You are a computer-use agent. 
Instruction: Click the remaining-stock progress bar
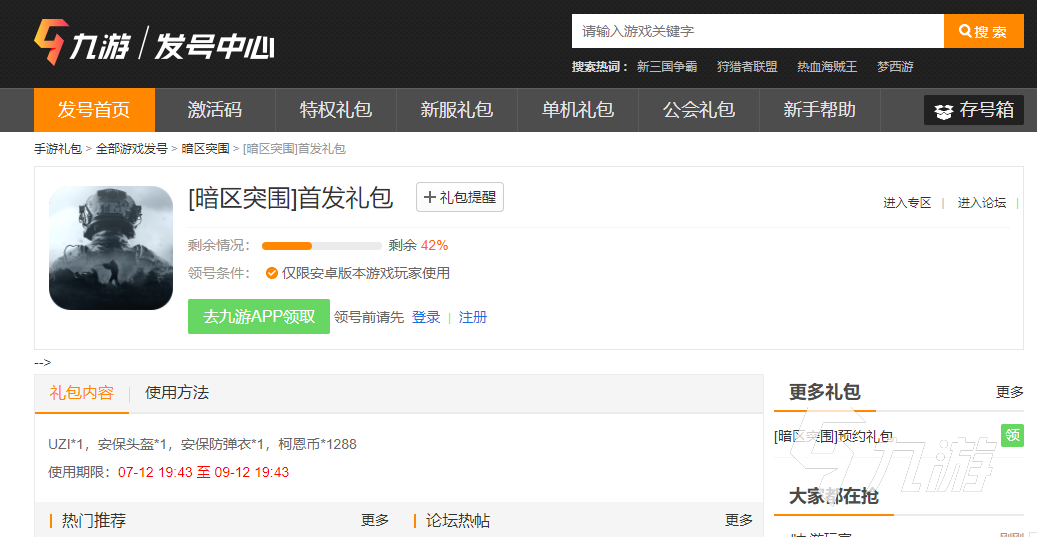pyautogui.click(x=321, y=246)
